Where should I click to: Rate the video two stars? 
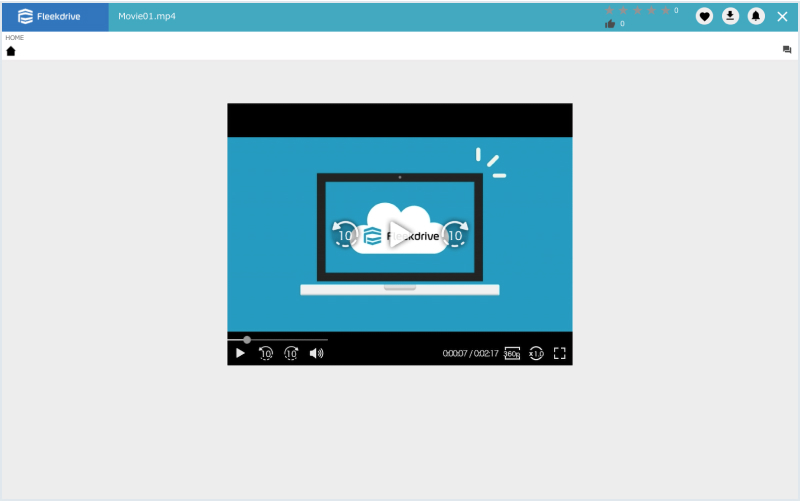pos(623,10)
